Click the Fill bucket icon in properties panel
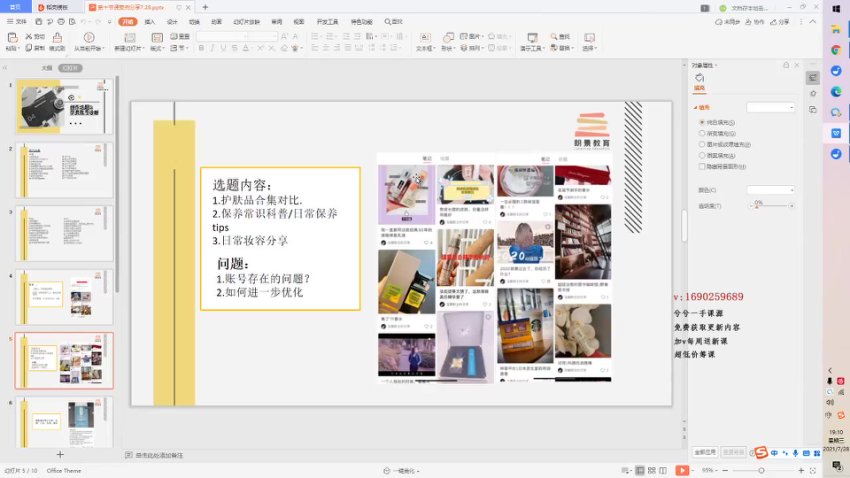This screenshot has height=478, width=850. tap(700, 79)
